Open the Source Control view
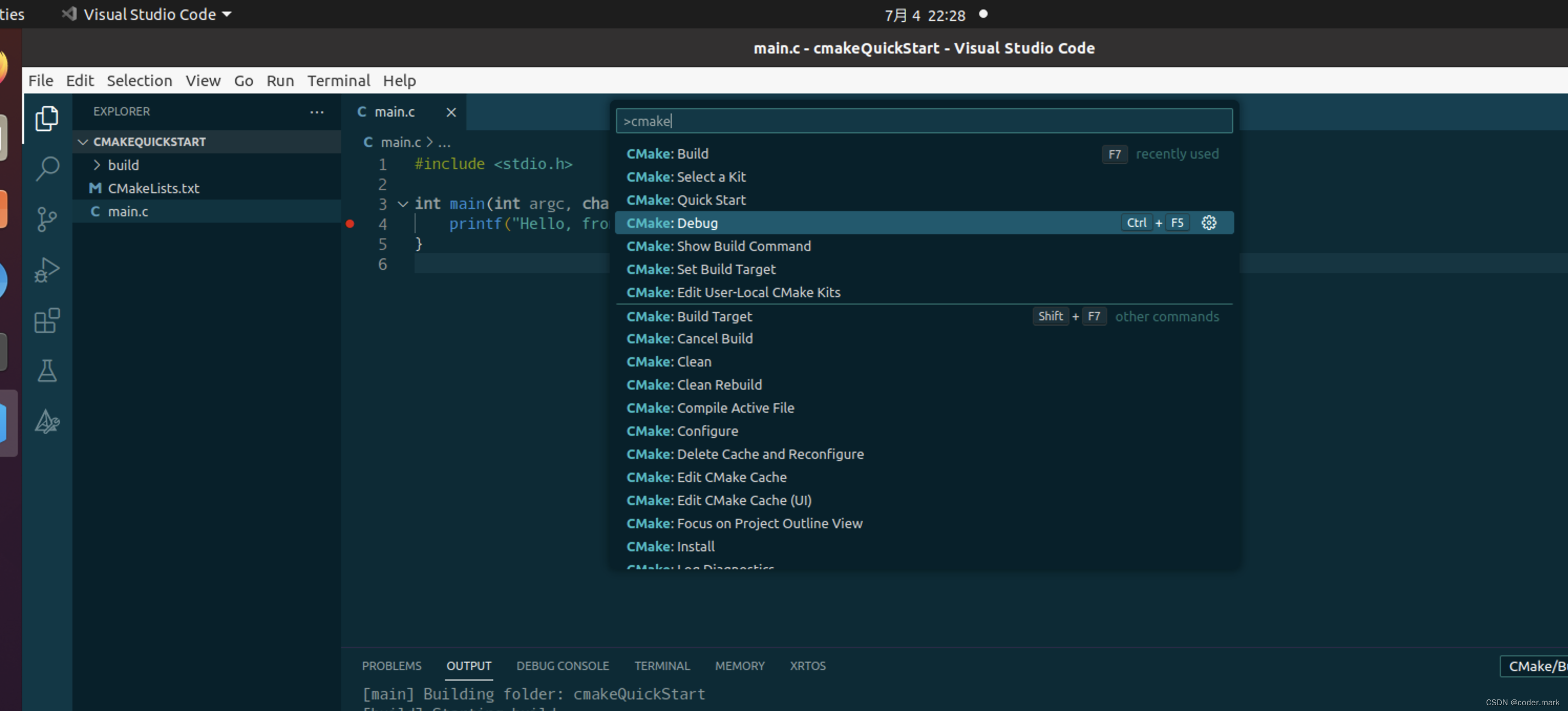 [47, 219]
